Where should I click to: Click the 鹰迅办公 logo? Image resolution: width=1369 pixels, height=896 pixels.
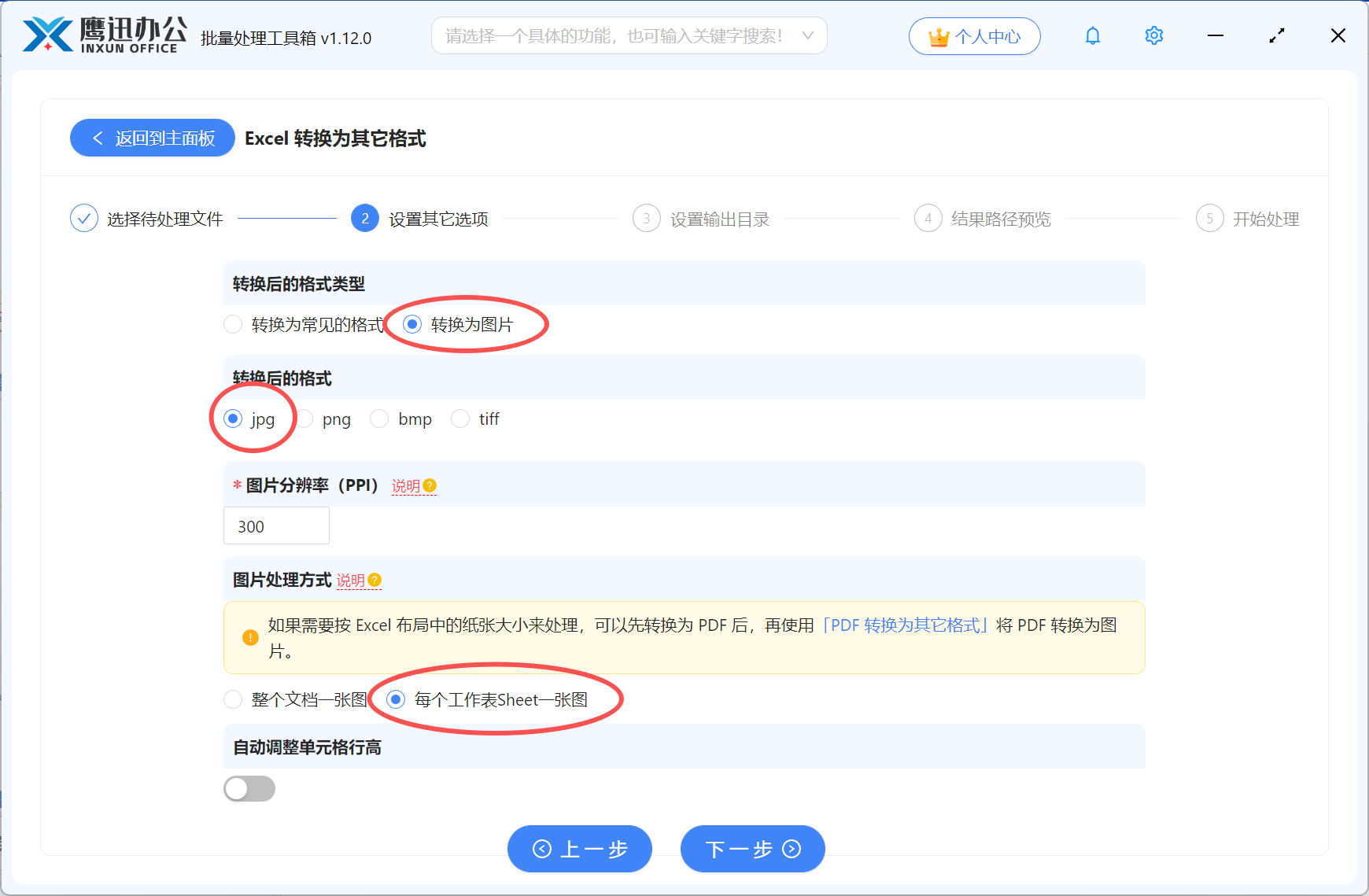[101, 35]
